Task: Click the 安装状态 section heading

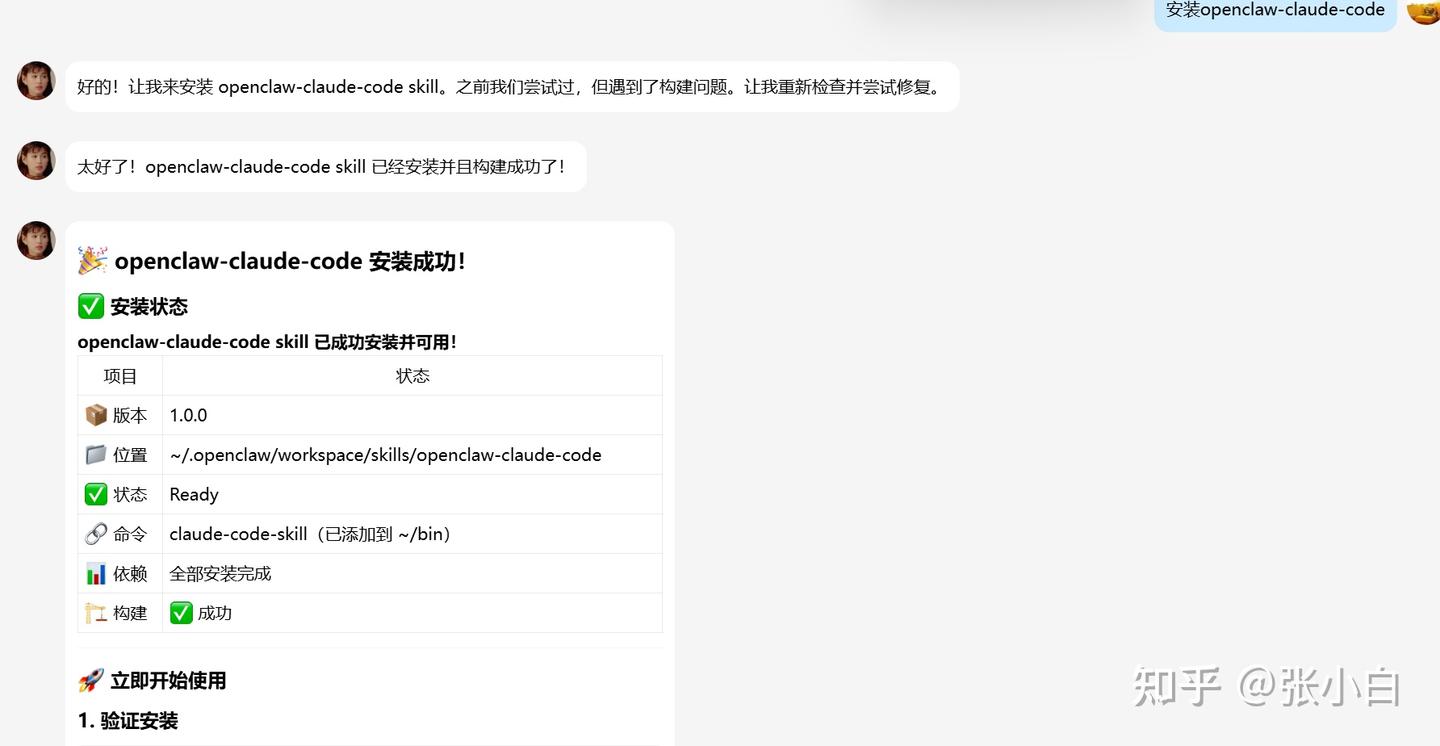Action: pos(149,307)
